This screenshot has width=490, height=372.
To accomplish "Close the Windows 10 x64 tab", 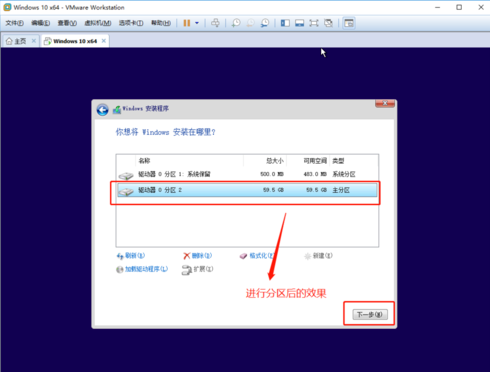I will tap(104, 41).
